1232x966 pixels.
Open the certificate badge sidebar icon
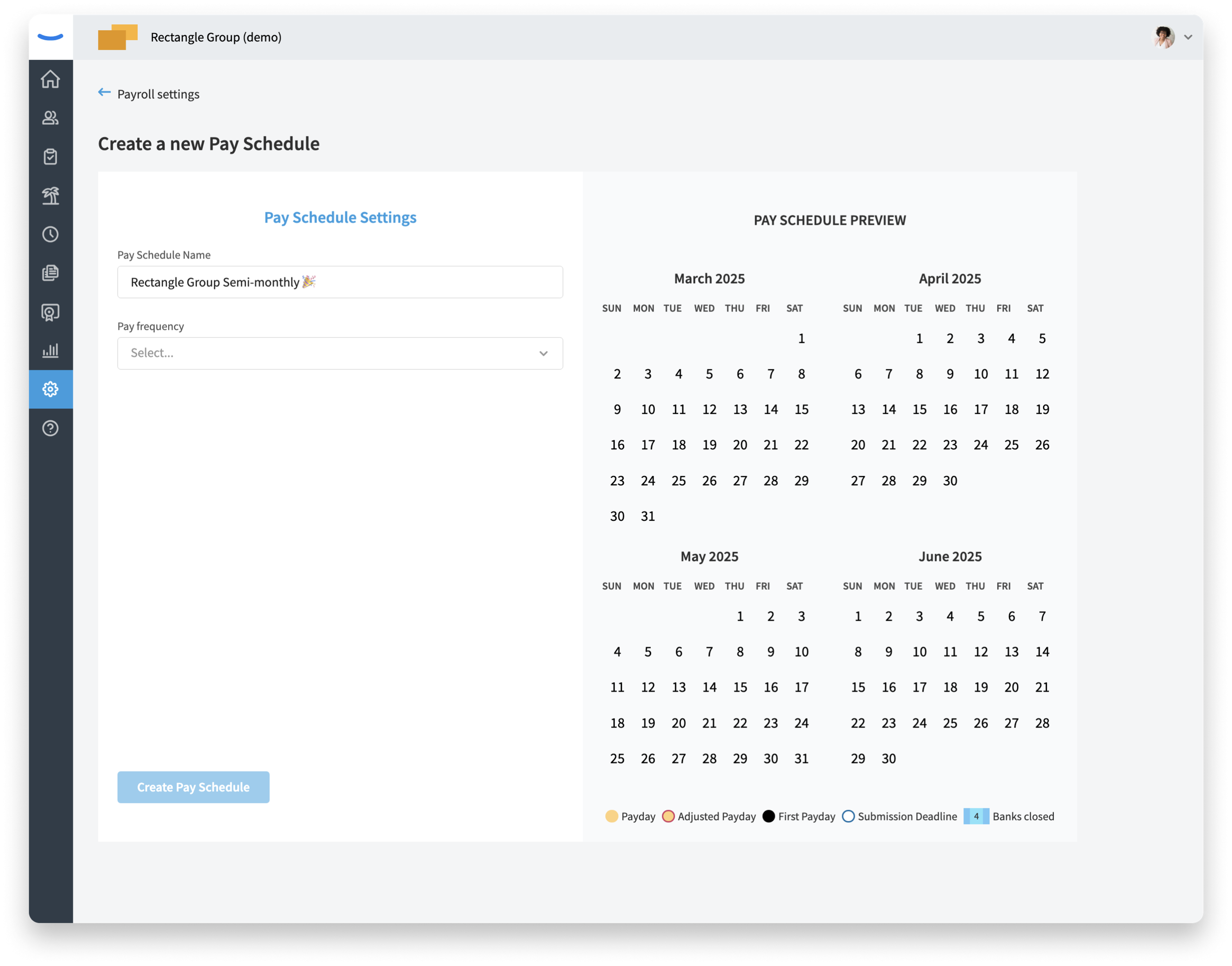click(x=50, y=312)
